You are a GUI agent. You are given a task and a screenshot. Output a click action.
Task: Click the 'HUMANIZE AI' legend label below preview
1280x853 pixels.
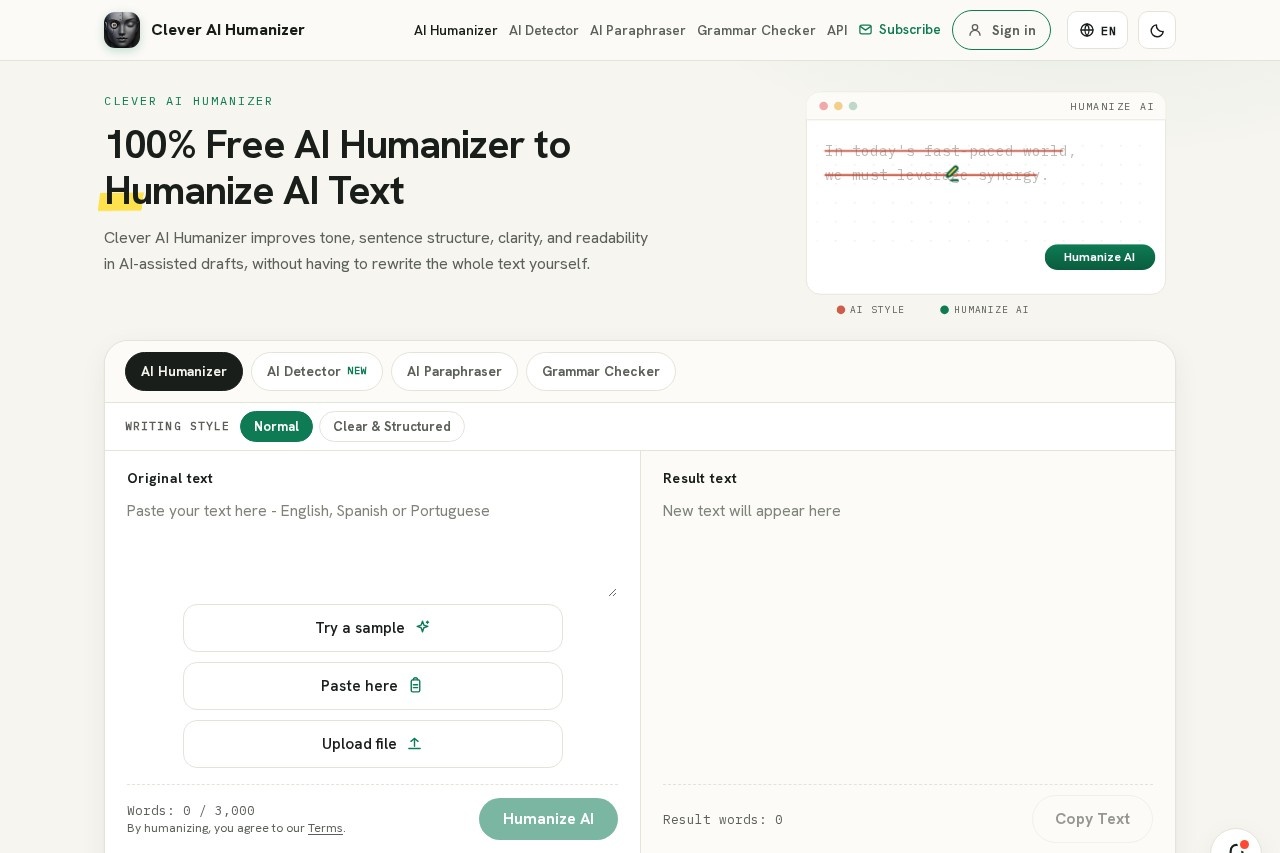click(x=991, y=310)
